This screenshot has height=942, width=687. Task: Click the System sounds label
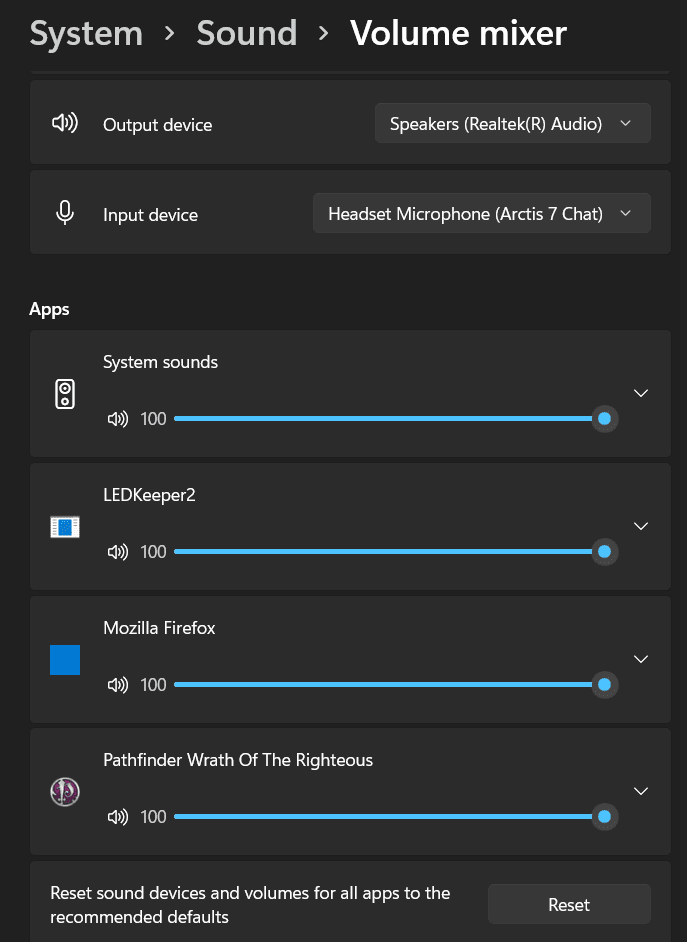coord(160,362)
